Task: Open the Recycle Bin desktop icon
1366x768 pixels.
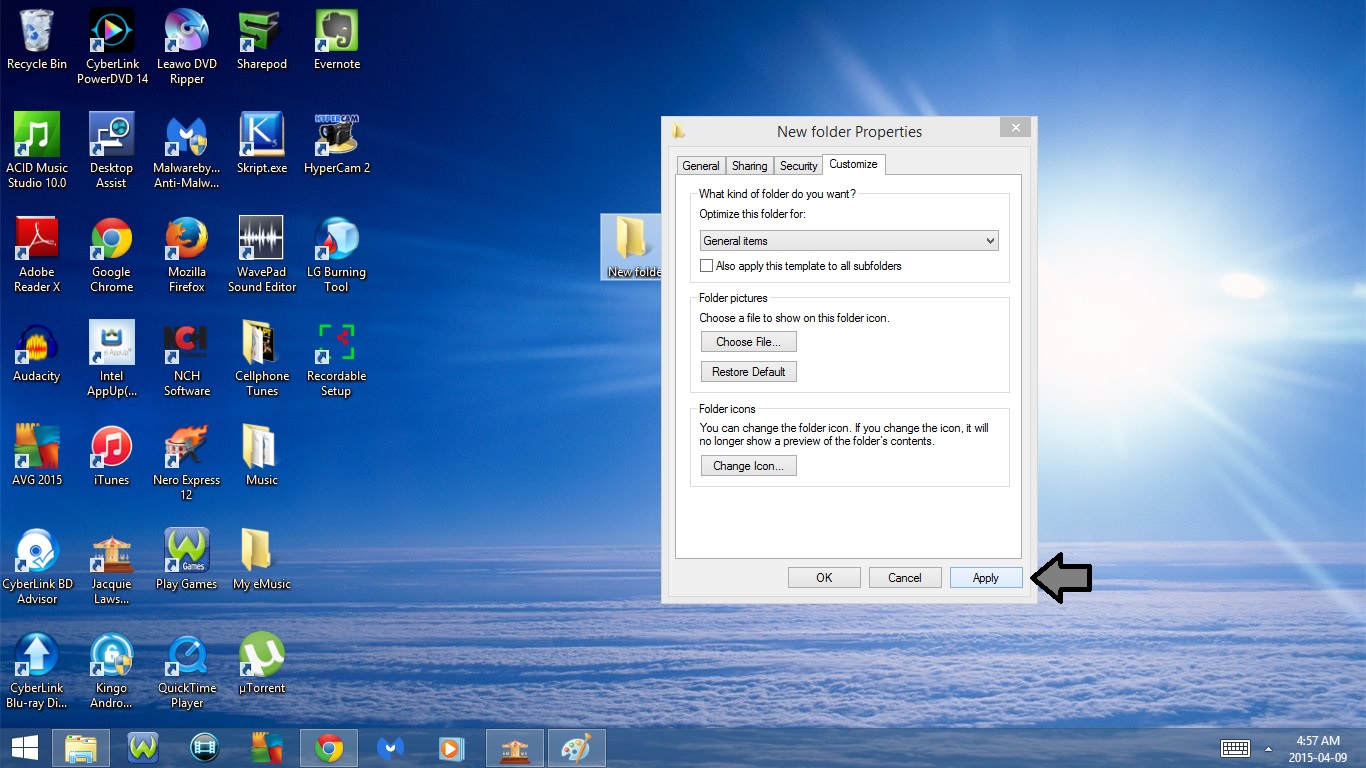Action: point(37,40)
